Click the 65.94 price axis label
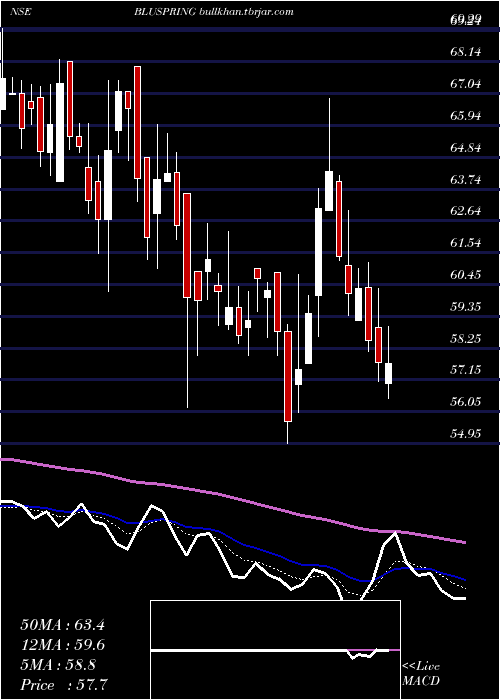500x700 pixels. (x=466, y=116)
